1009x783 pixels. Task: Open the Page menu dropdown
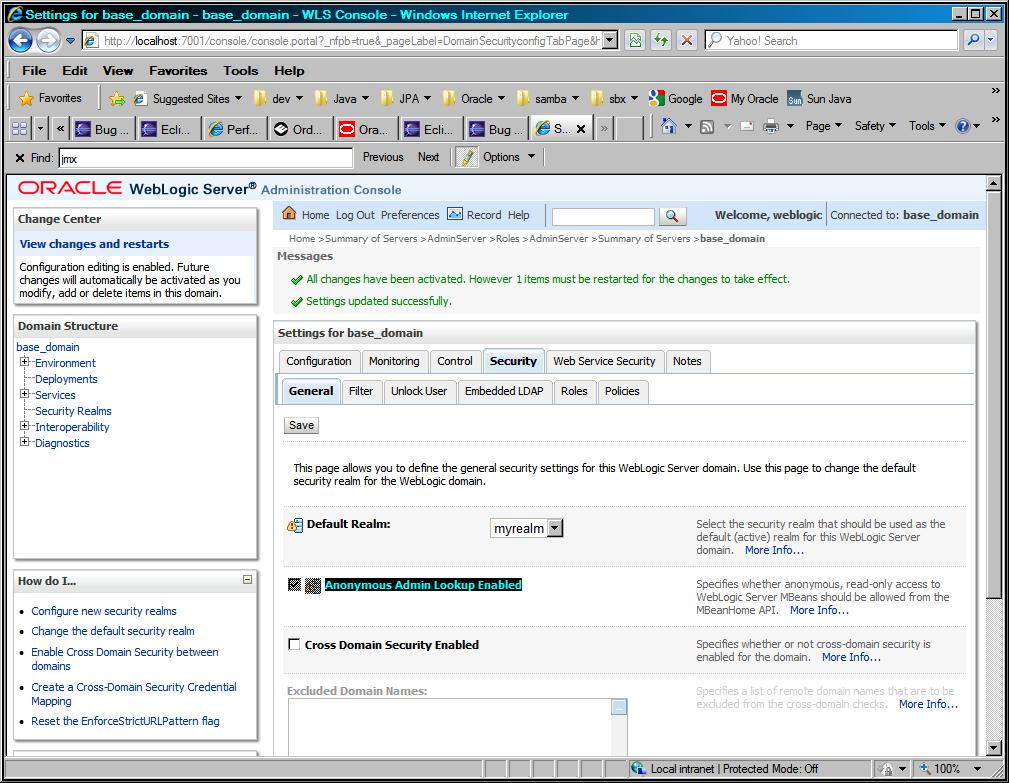click(x=824, y=126)
